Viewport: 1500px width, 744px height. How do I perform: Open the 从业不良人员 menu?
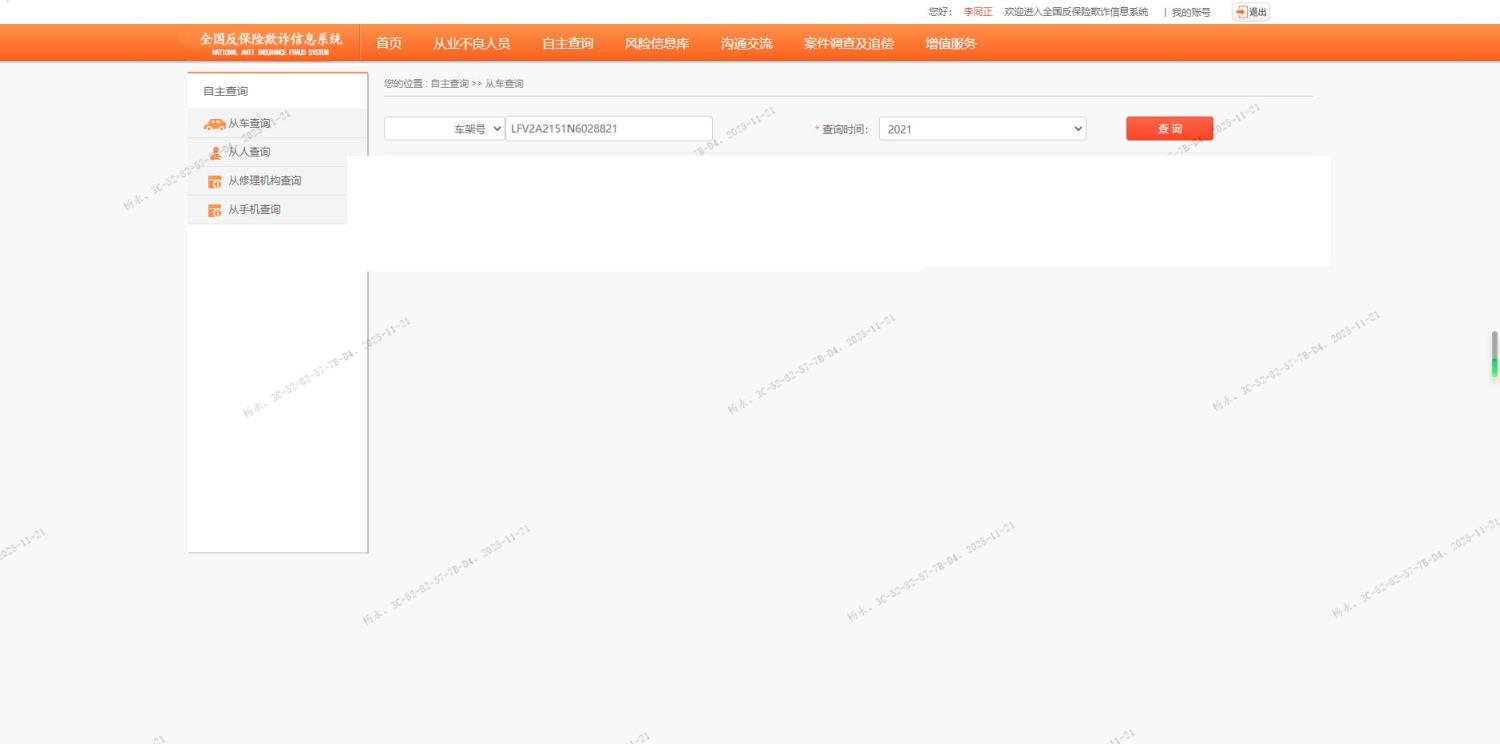[471, 43]
